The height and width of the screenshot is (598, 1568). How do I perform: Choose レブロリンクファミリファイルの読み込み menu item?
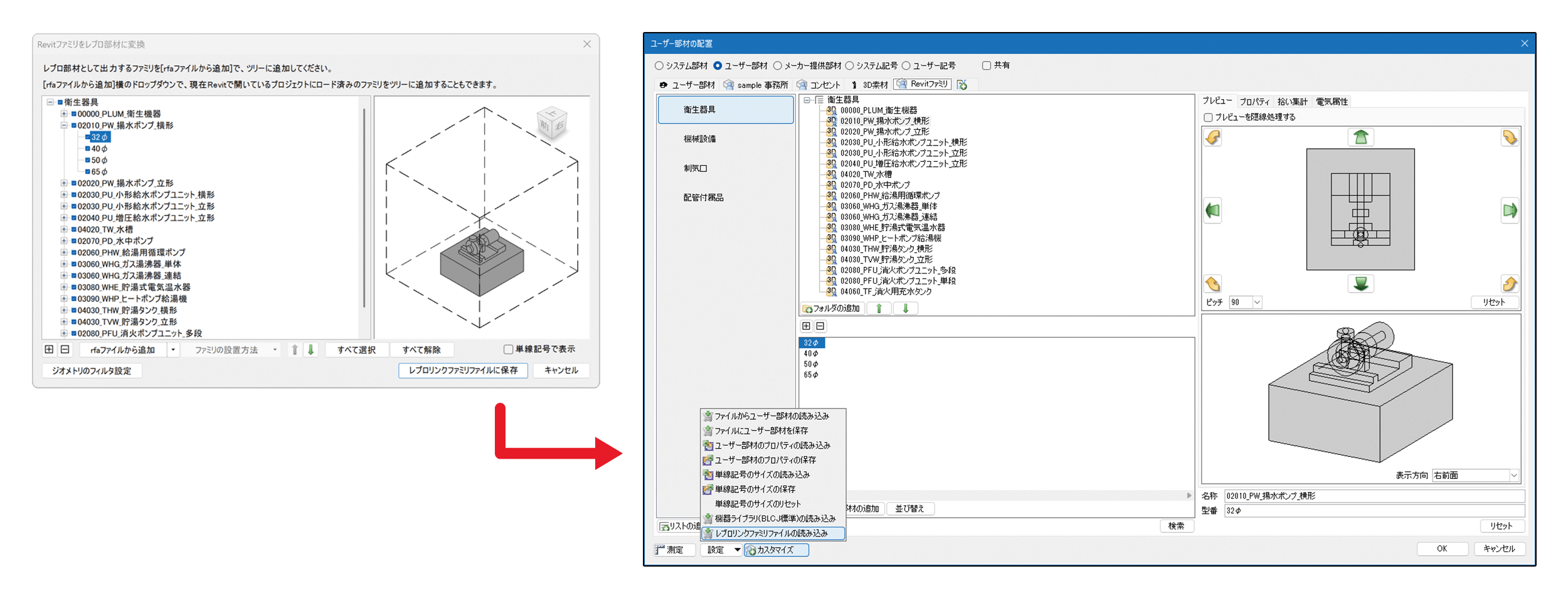click(x=771, y=533)
